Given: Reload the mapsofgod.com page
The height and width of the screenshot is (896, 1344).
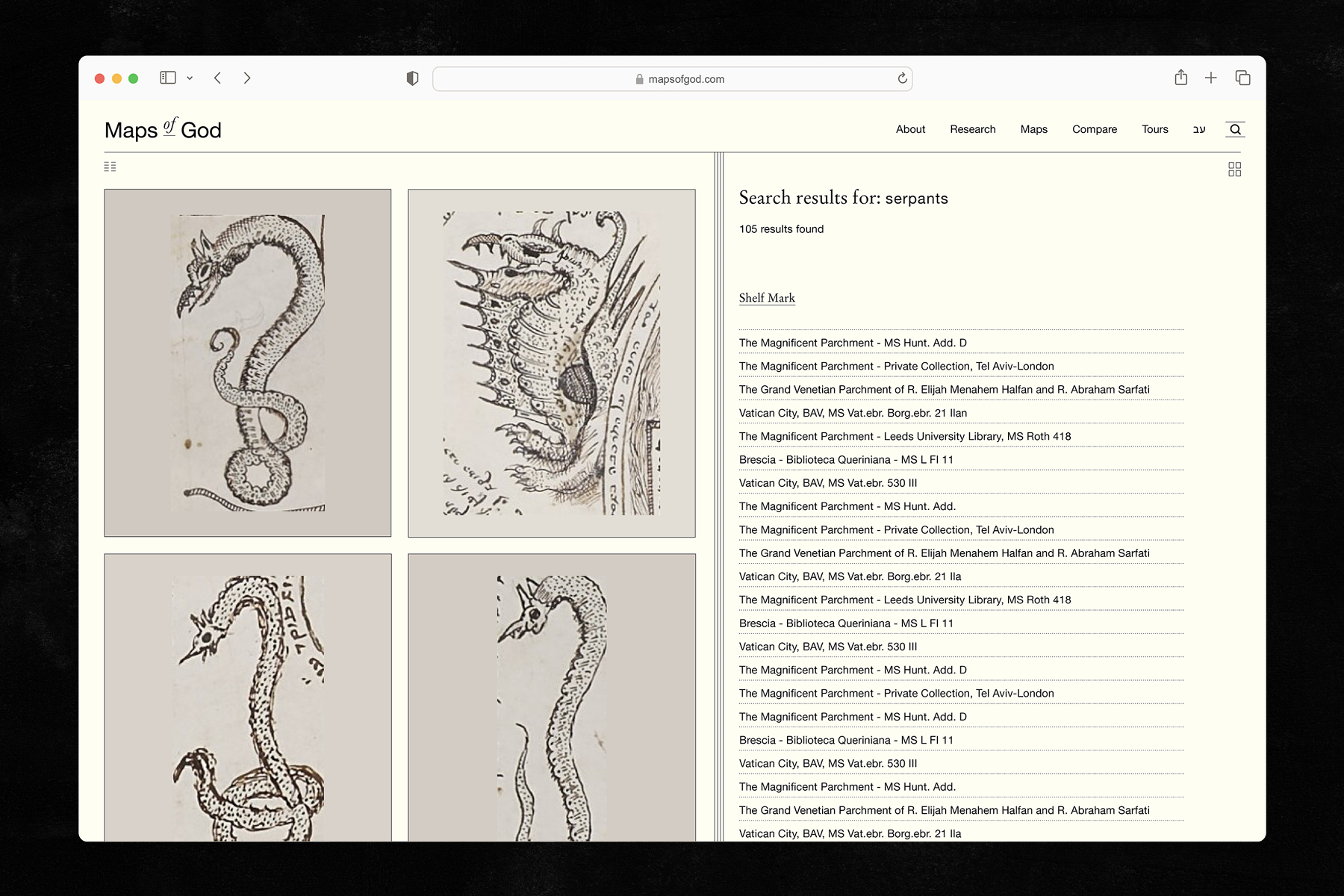Looking at the screenshot, I should pos(902,78).
